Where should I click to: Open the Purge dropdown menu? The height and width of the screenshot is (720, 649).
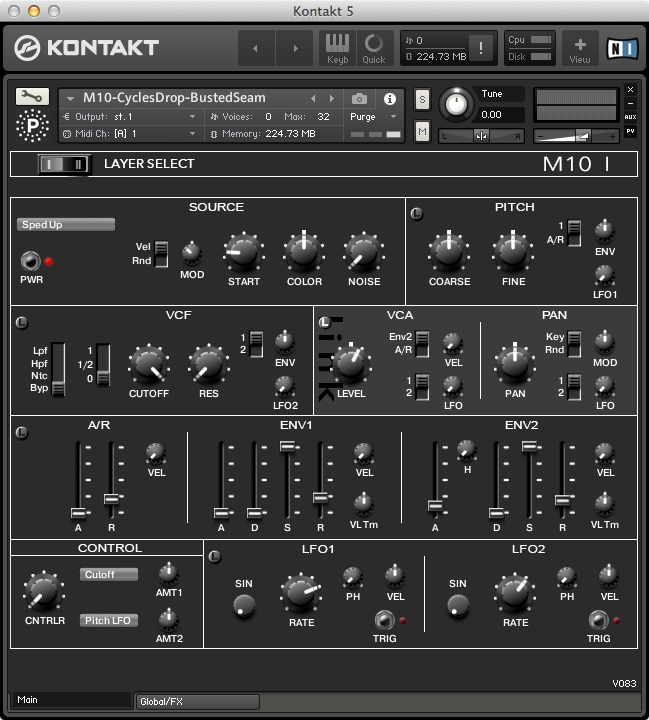point(373,117)
